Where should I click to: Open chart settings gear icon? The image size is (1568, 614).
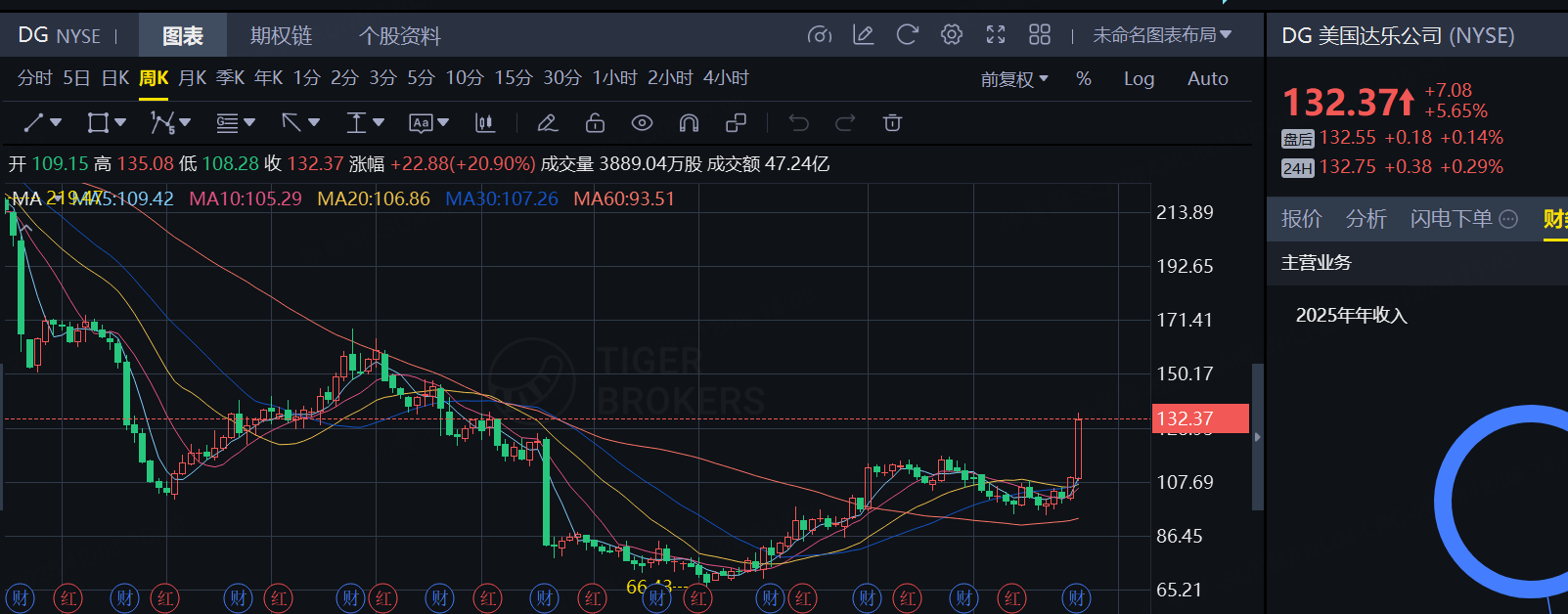(951, 35)
